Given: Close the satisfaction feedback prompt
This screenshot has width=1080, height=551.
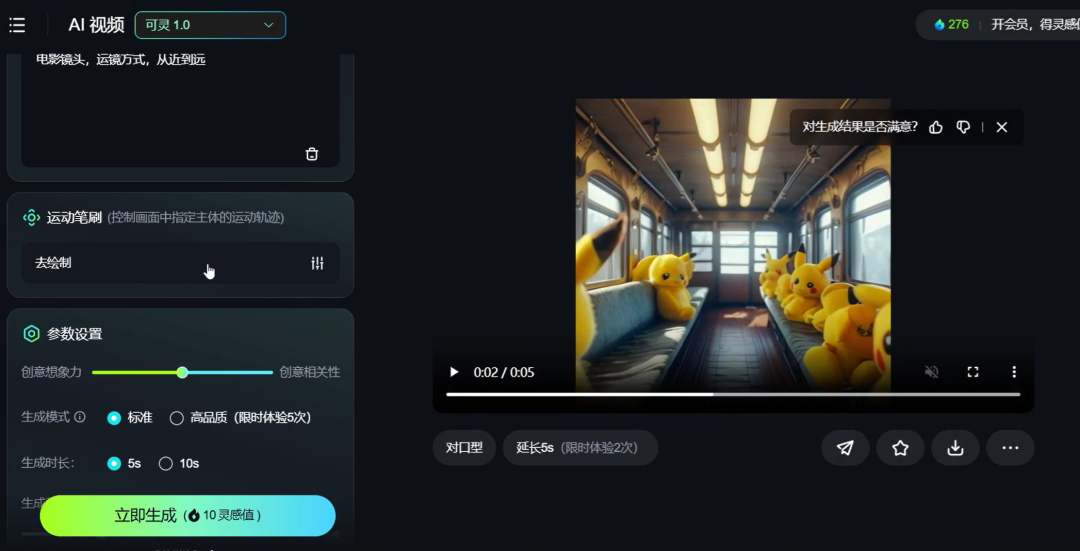Looking at the screenshot, I should tap(1002, 127).
